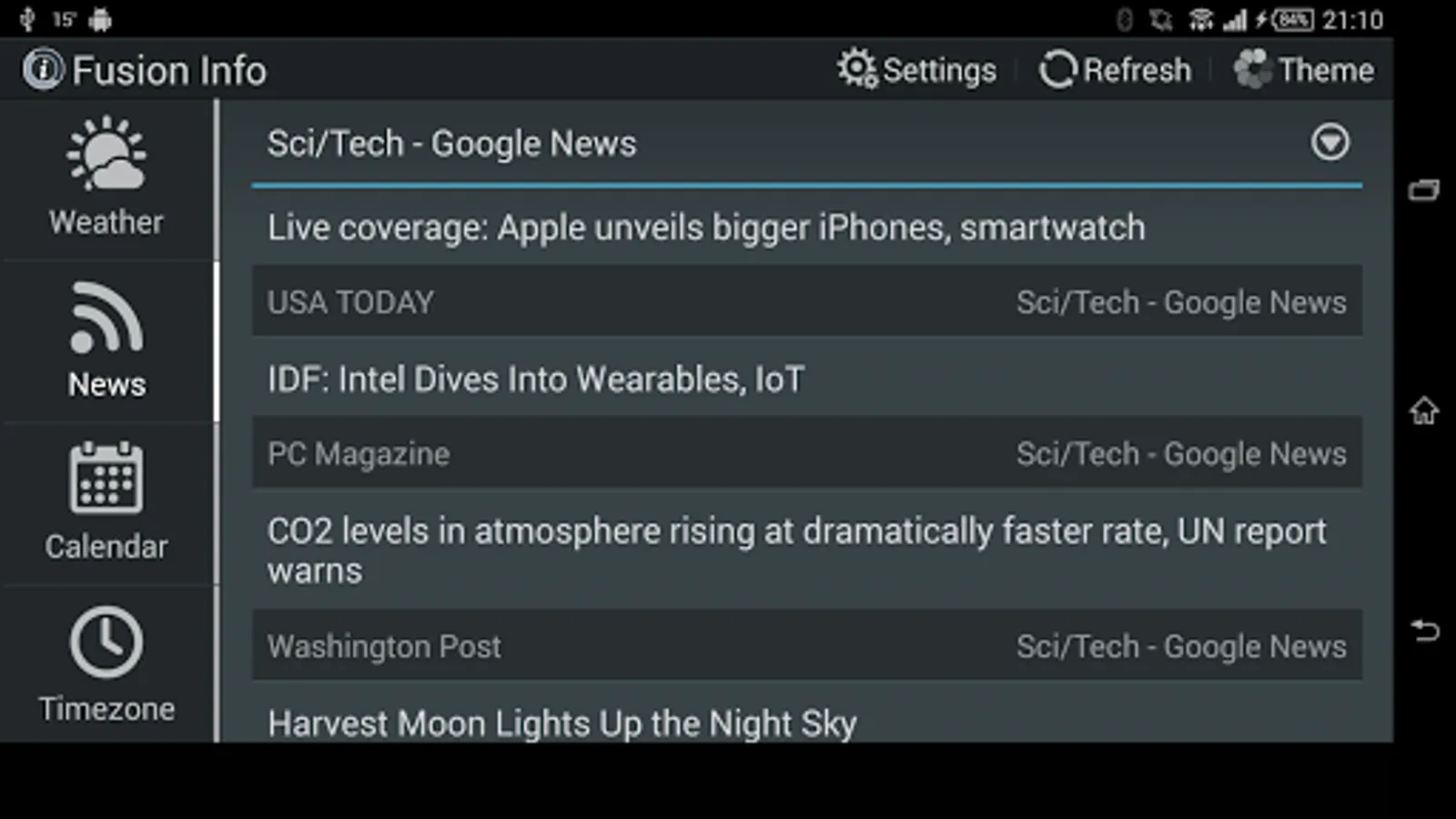Open the Sci/Tech - Google News feed selector
Image resolution: width=1456 pixels, height=819 pixels.
tap(807, 144)
